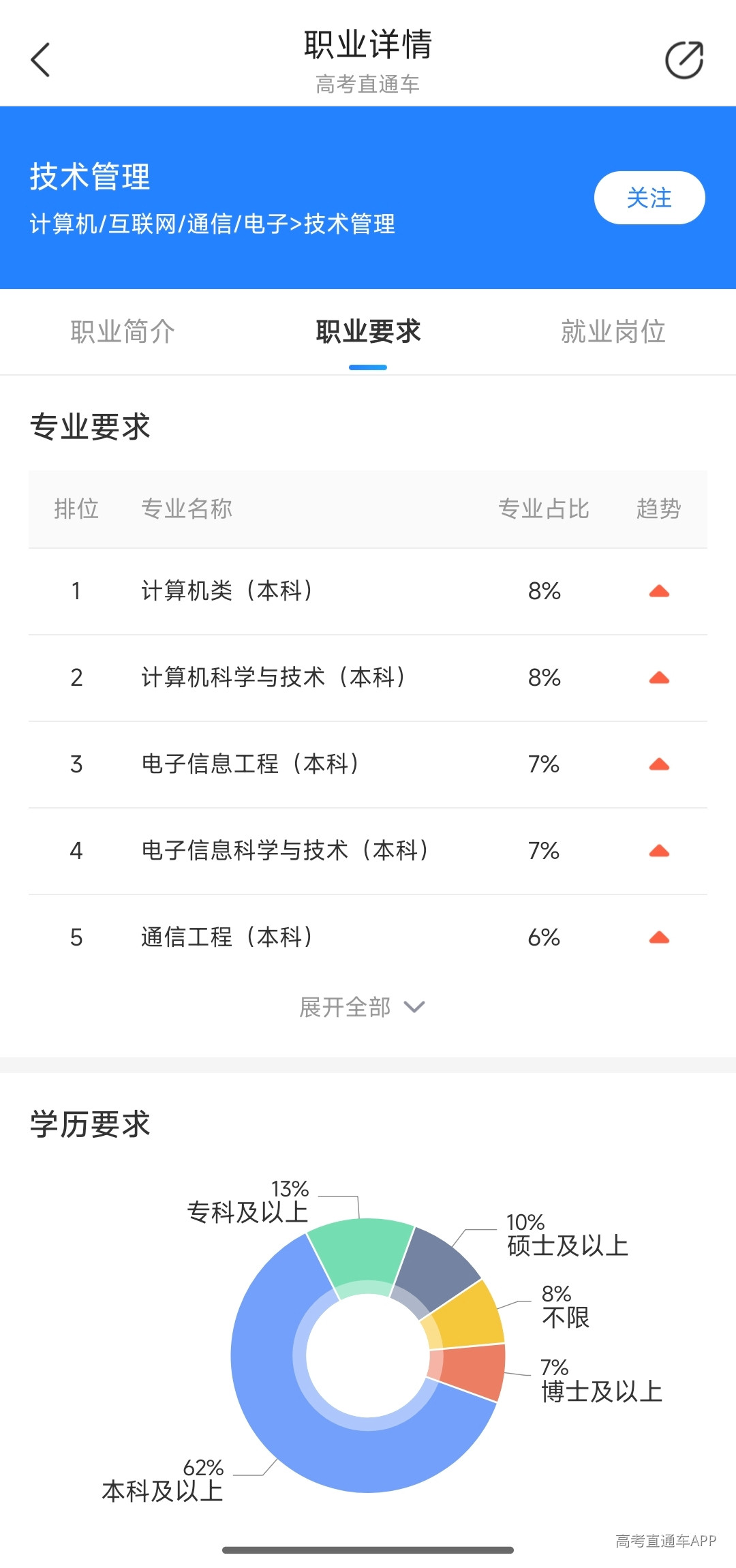Toggle the 关注 follow button

[649, 198]
